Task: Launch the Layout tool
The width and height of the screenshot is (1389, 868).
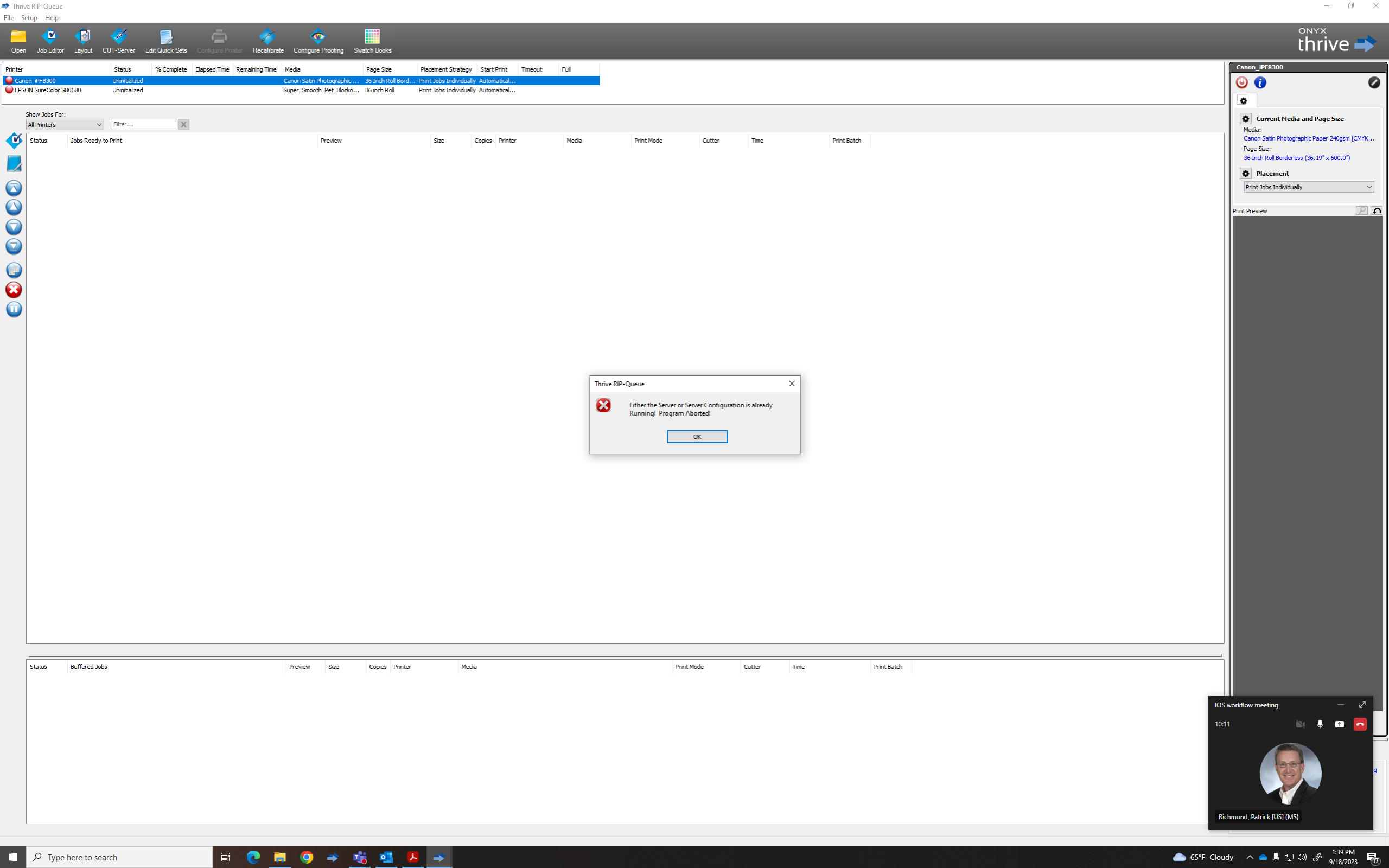Action: pyautogui.click(x=83, y=41)
